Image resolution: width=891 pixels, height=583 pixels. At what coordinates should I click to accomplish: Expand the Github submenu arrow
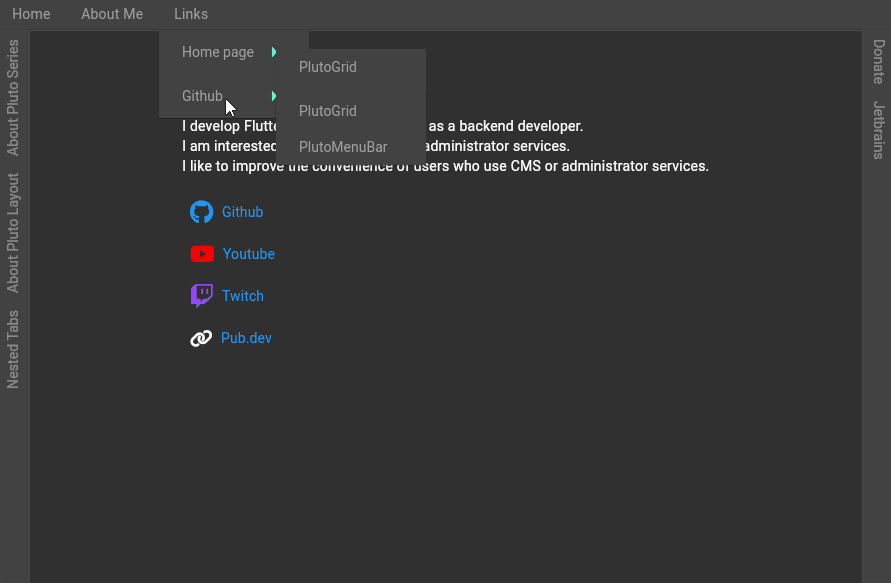click(273, 96)
